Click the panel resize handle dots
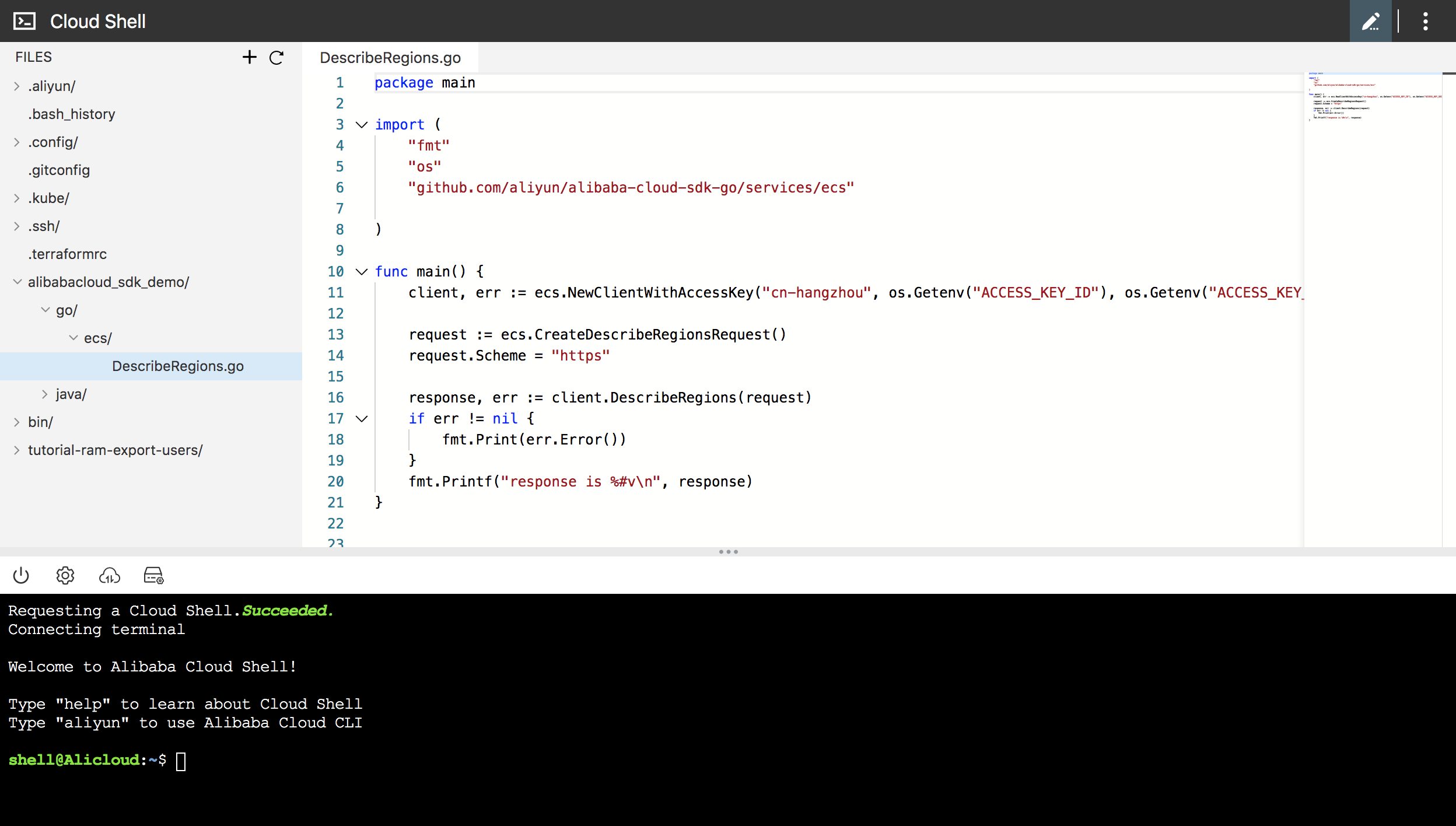The height and width of the screenshot is (826, 1456). pos(728,552)
